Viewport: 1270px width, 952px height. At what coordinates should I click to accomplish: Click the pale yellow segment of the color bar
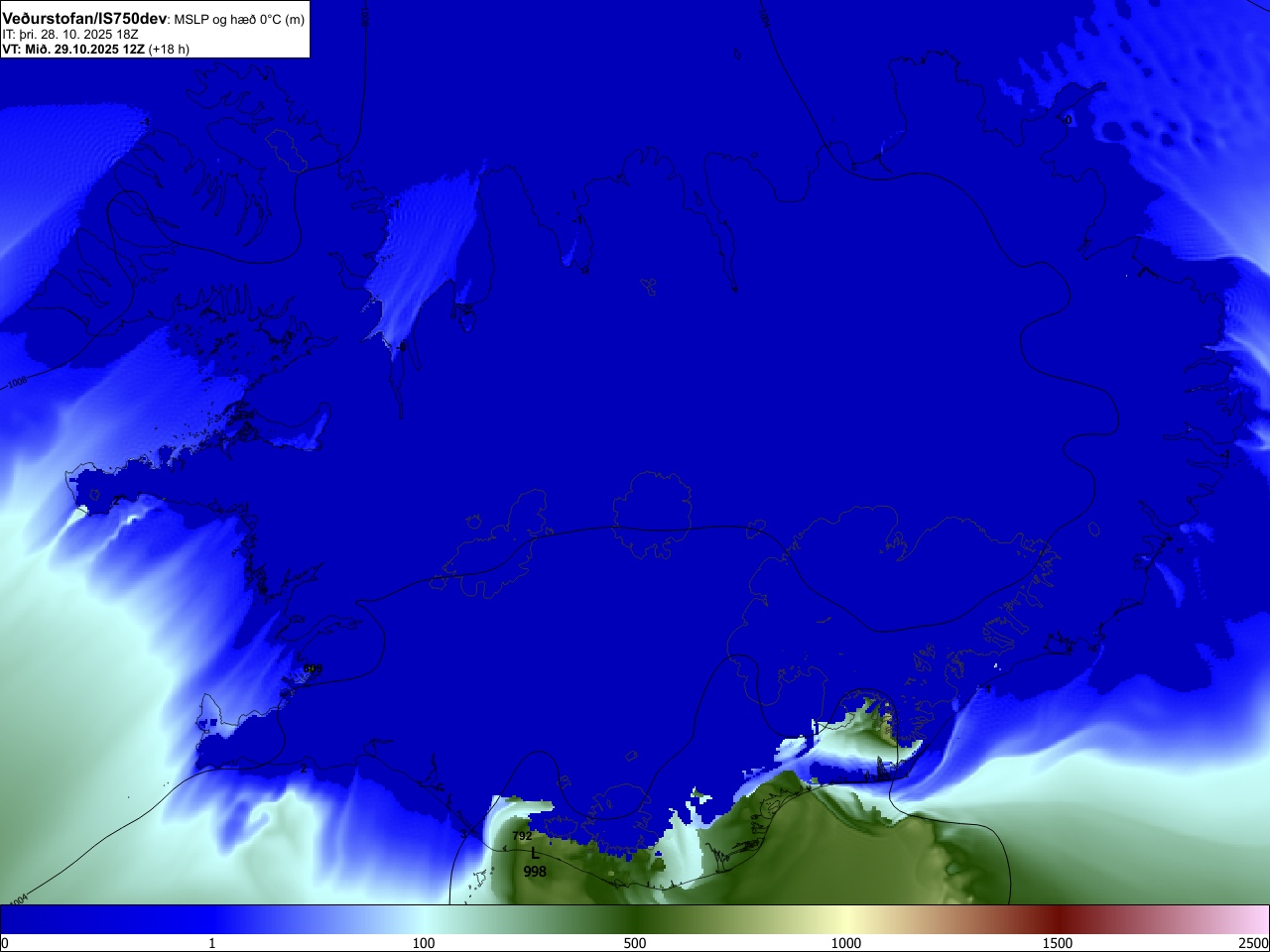[846, 919]
